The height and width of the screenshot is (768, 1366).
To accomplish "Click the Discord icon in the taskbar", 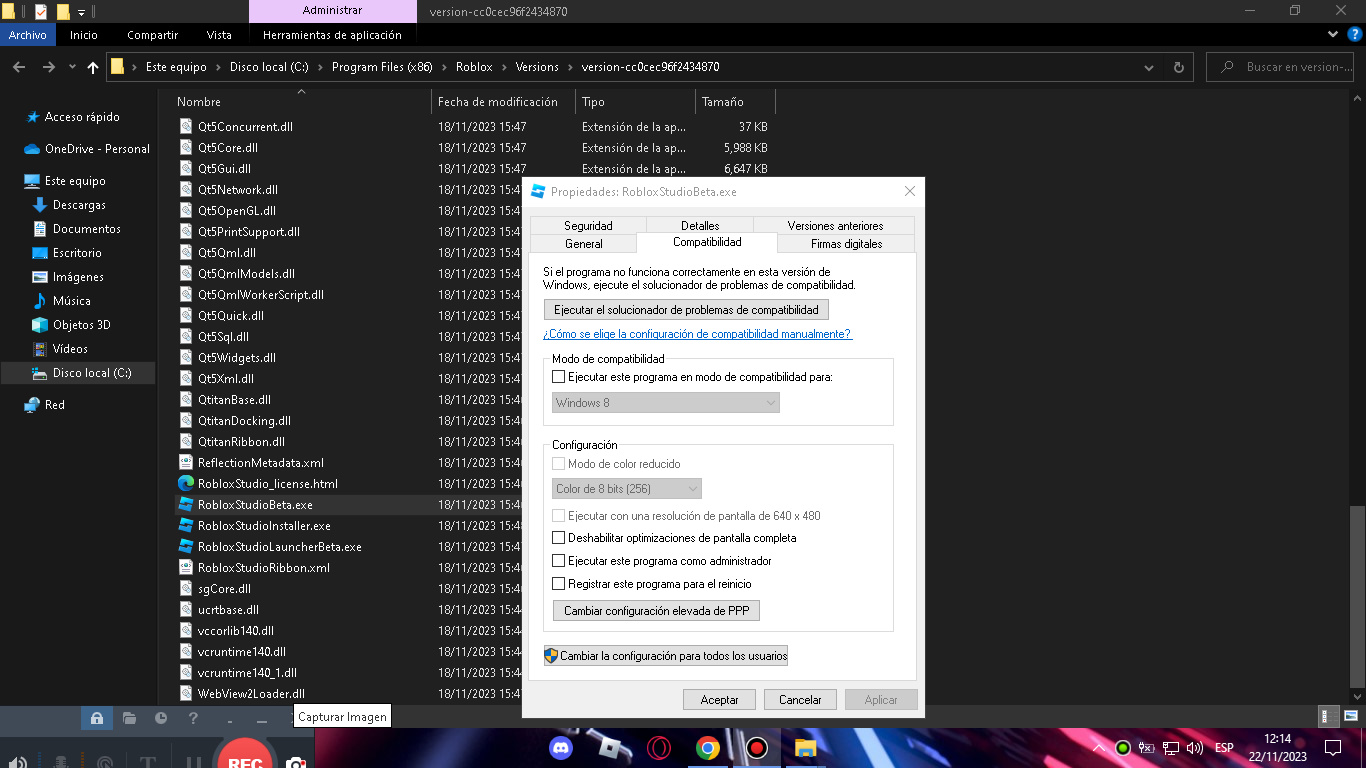I will pos(561,747).
